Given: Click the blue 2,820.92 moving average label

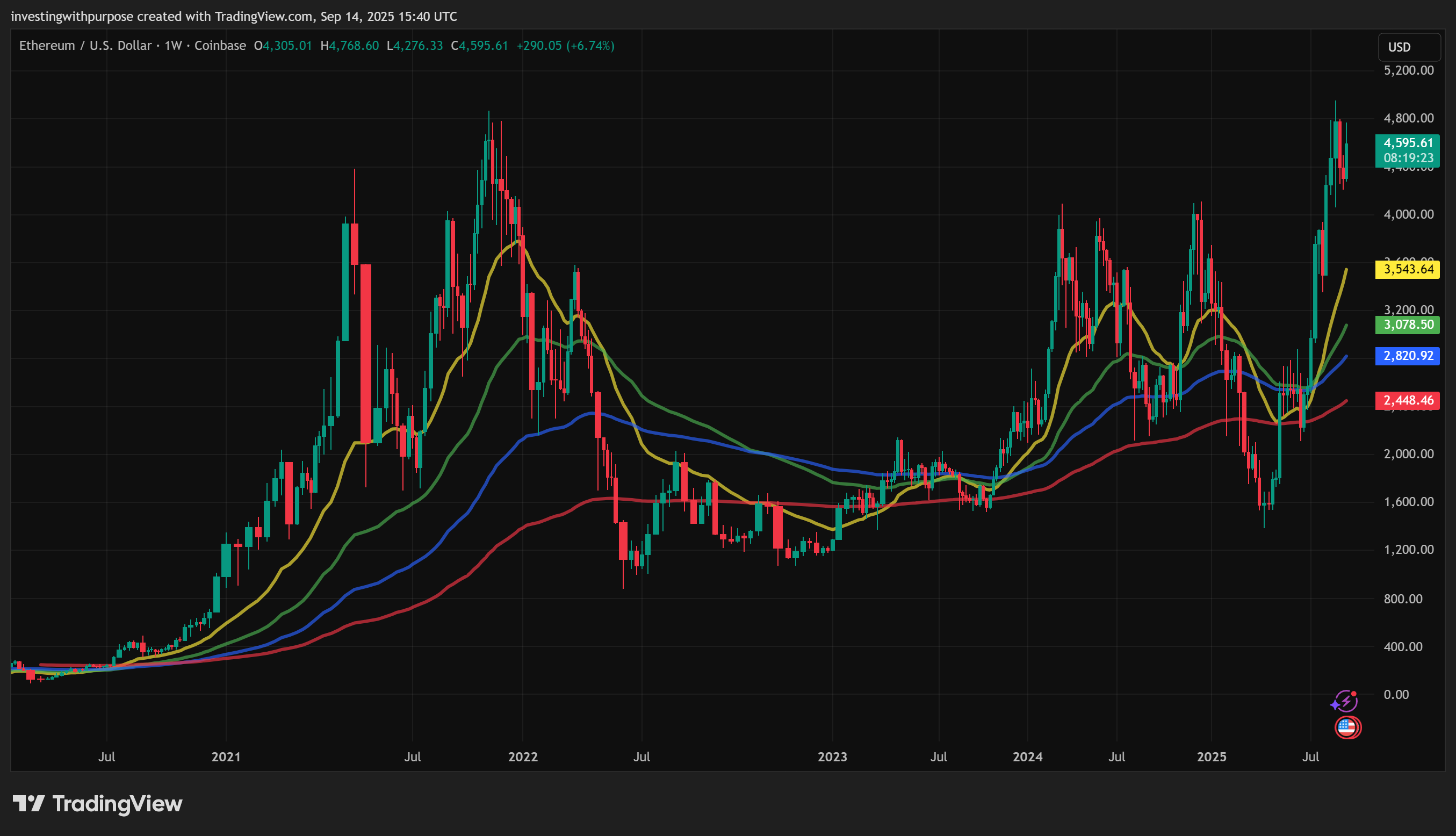Looking at the screenshot, I should point(1407,356).
